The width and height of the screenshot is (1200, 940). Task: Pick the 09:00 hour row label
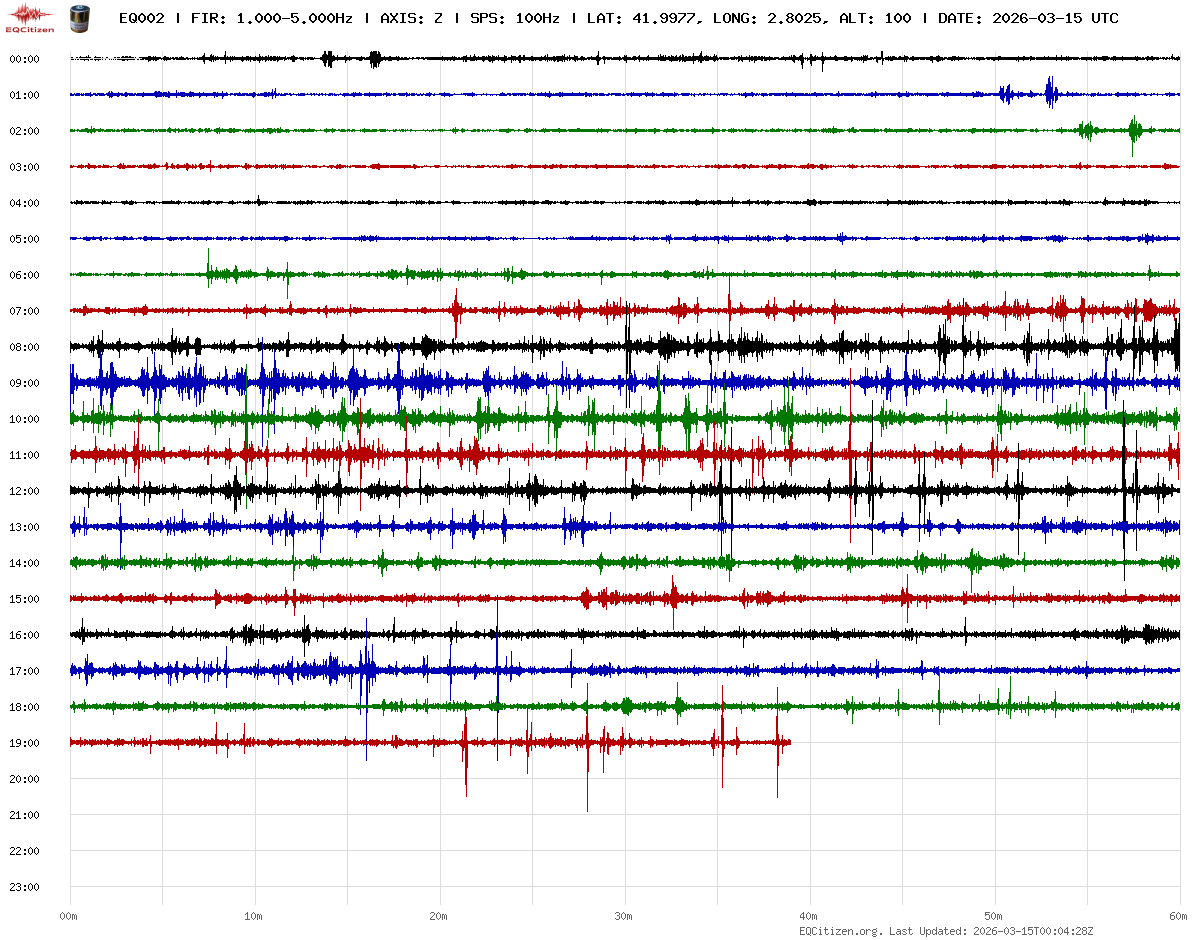tap(24, 383)
